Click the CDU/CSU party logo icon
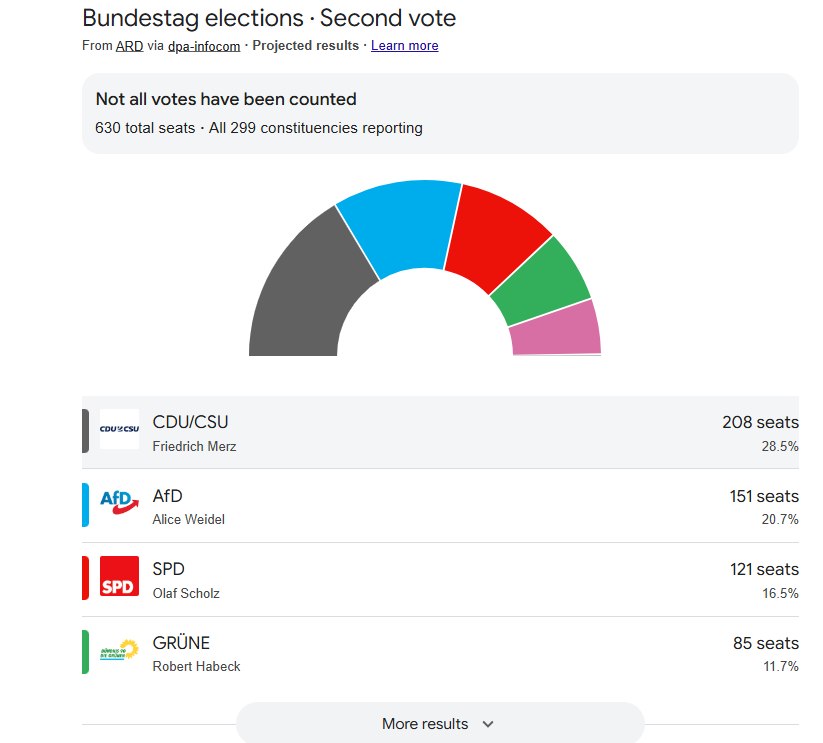The image size is (823, 743). 119,429
